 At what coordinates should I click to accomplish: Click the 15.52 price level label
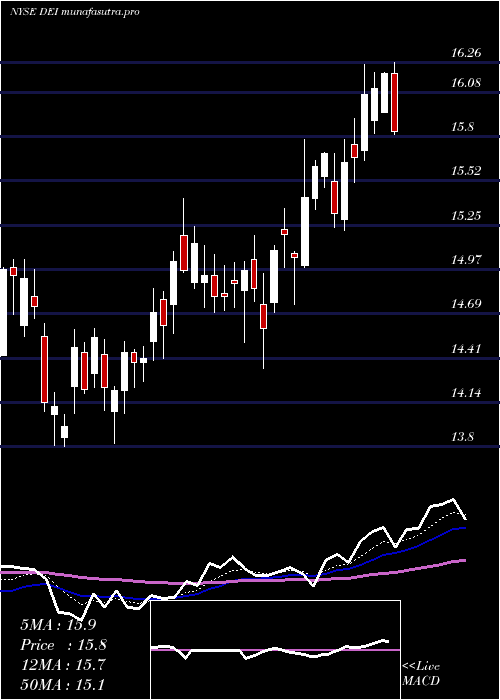[466, 171]
